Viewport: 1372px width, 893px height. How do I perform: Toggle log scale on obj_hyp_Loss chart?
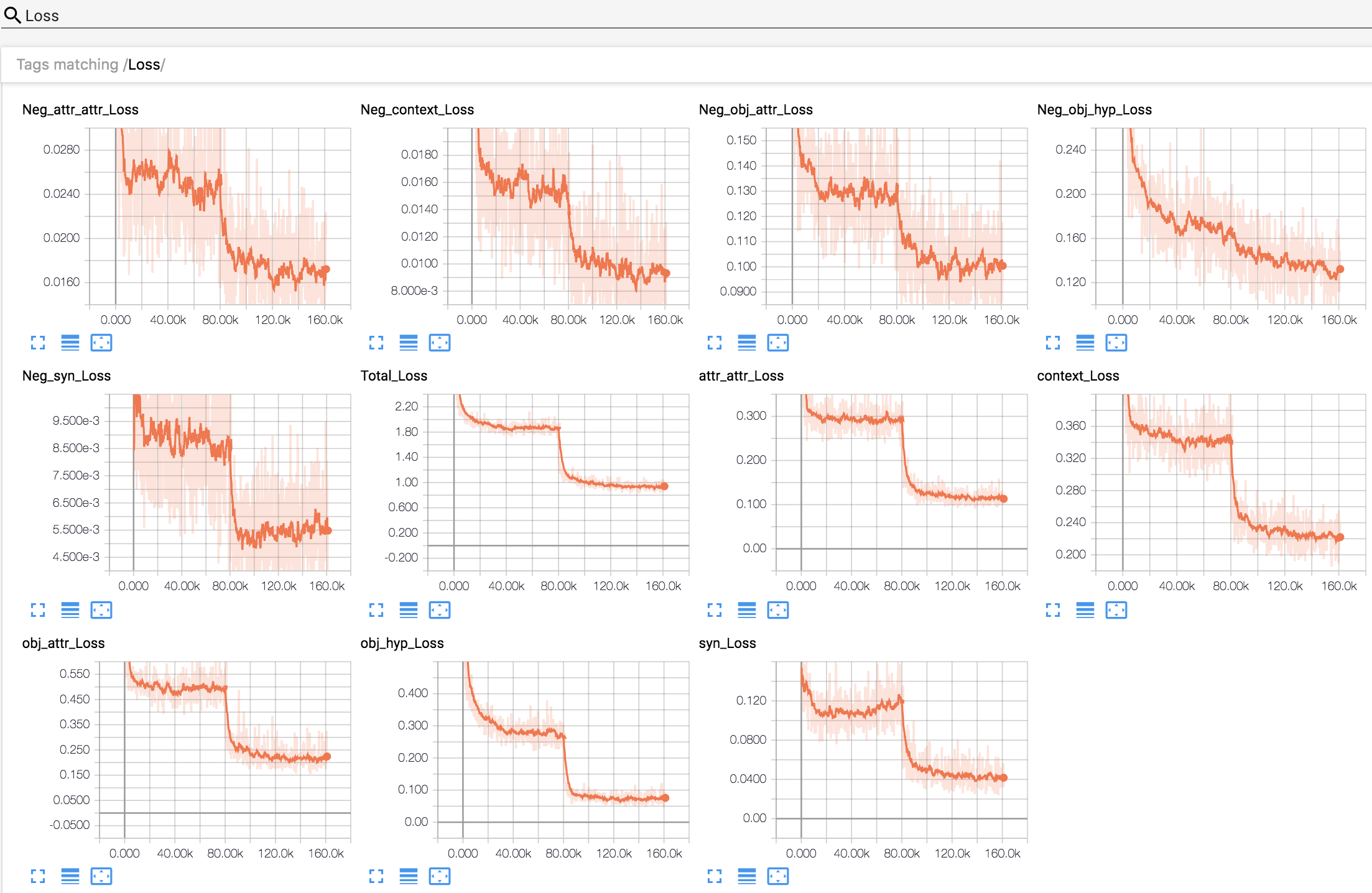click(408, 876)
